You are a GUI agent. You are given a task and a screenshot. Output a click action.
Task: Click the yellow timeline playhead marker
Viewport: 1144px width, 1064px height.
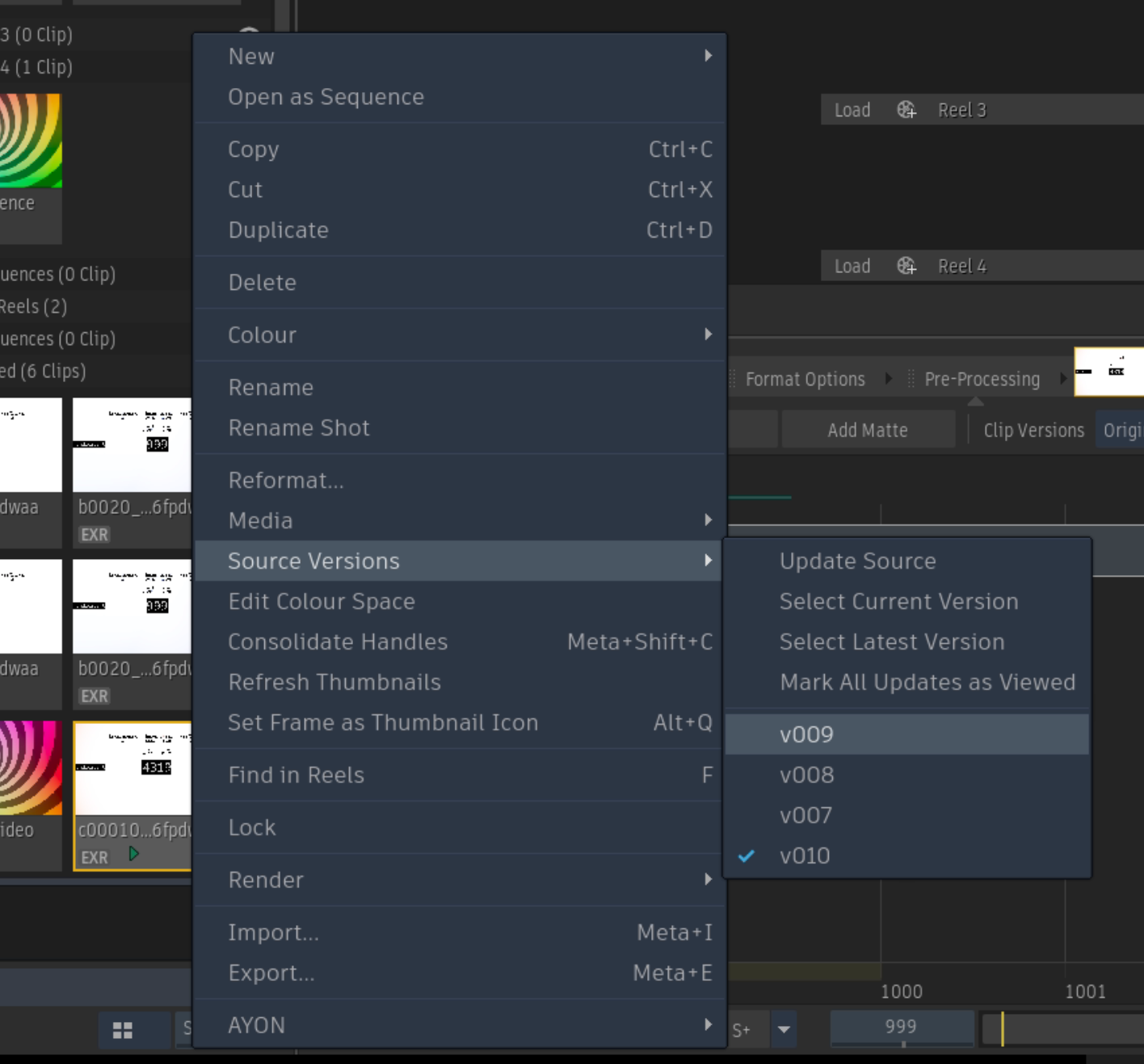point(1002,1029)
